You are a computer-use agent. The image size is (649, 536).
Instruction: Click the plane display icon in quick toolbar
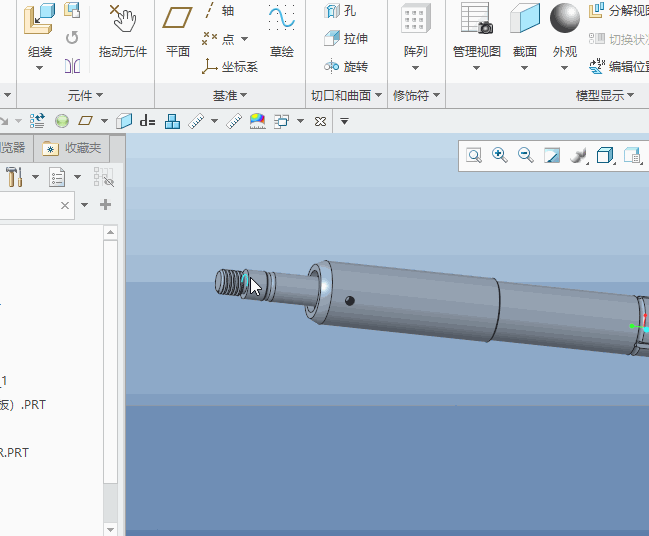86,121
